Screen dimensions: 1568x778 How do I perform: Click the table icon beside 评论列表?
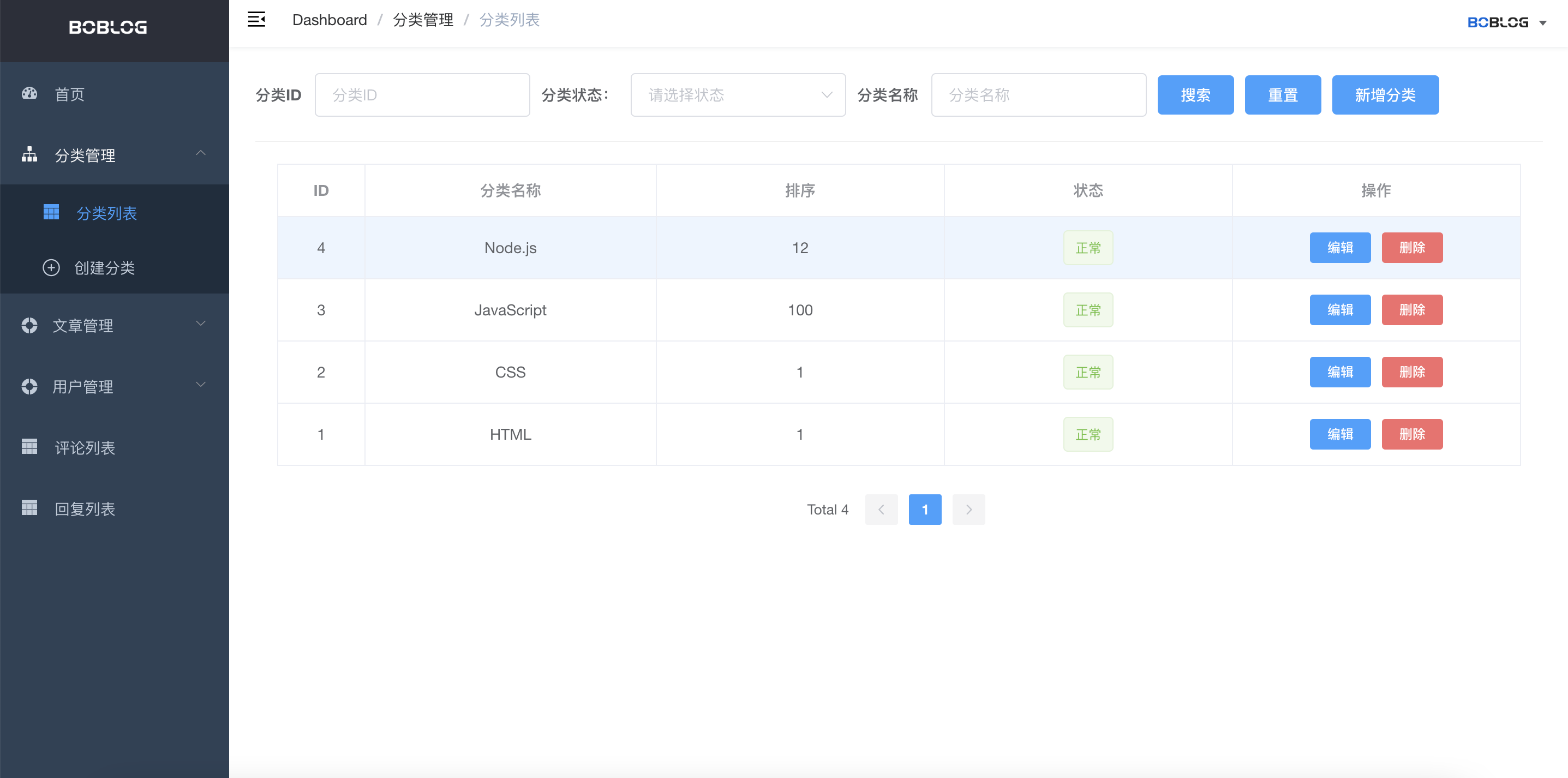29,447
